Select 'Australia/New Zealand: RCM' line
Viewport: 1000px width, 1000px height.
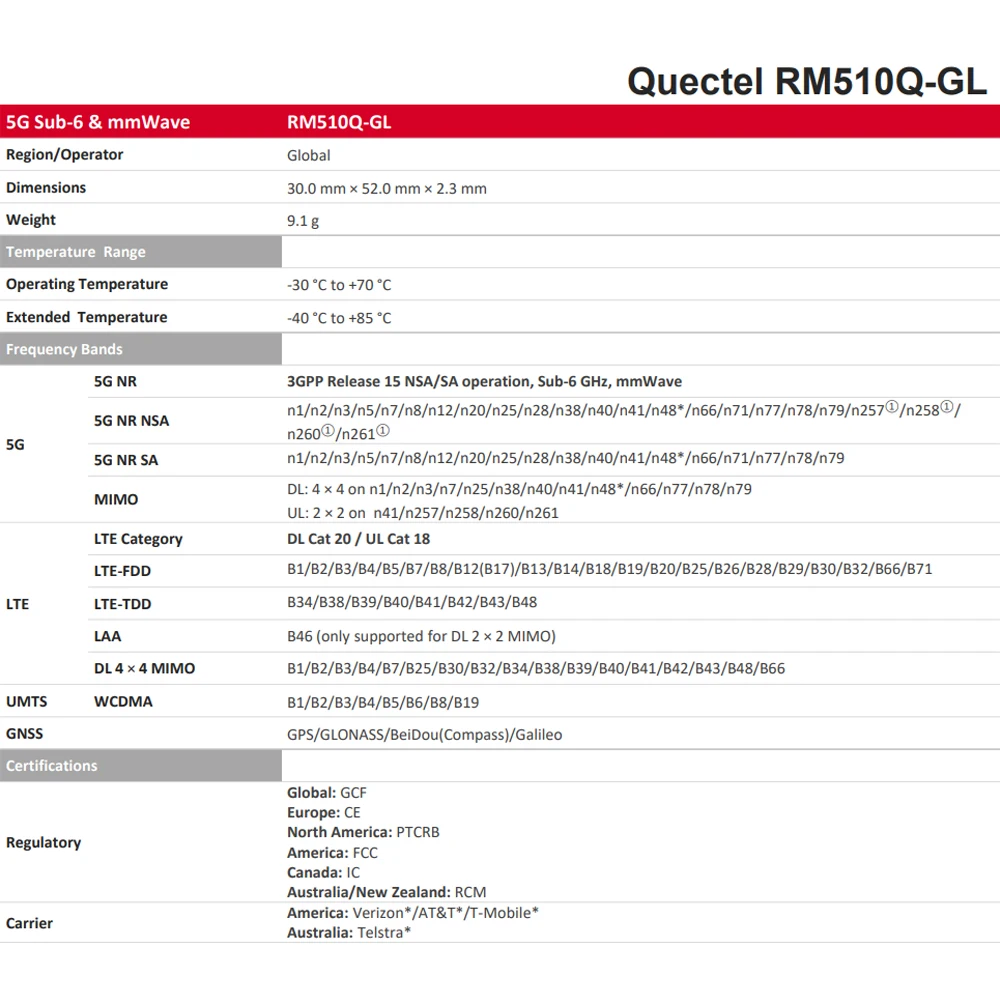[386, 892]
